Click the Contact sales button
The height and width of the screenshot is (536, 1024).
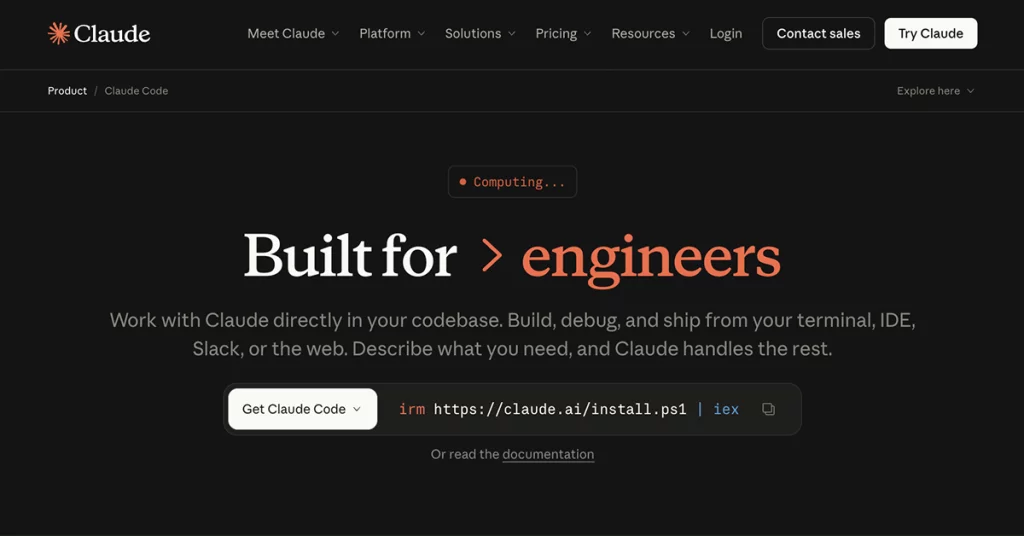[x=818, y=33]
